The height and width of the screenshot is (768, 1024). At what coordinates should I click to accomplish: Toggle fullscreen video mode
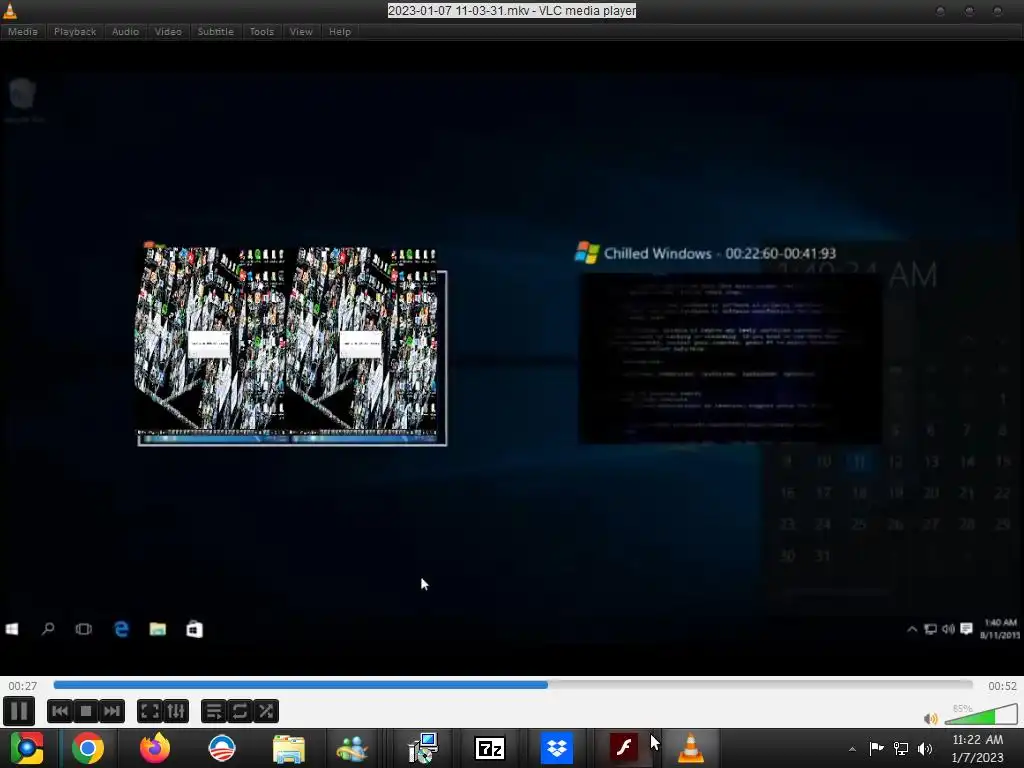pyautogui.click(x=150, y=711)
